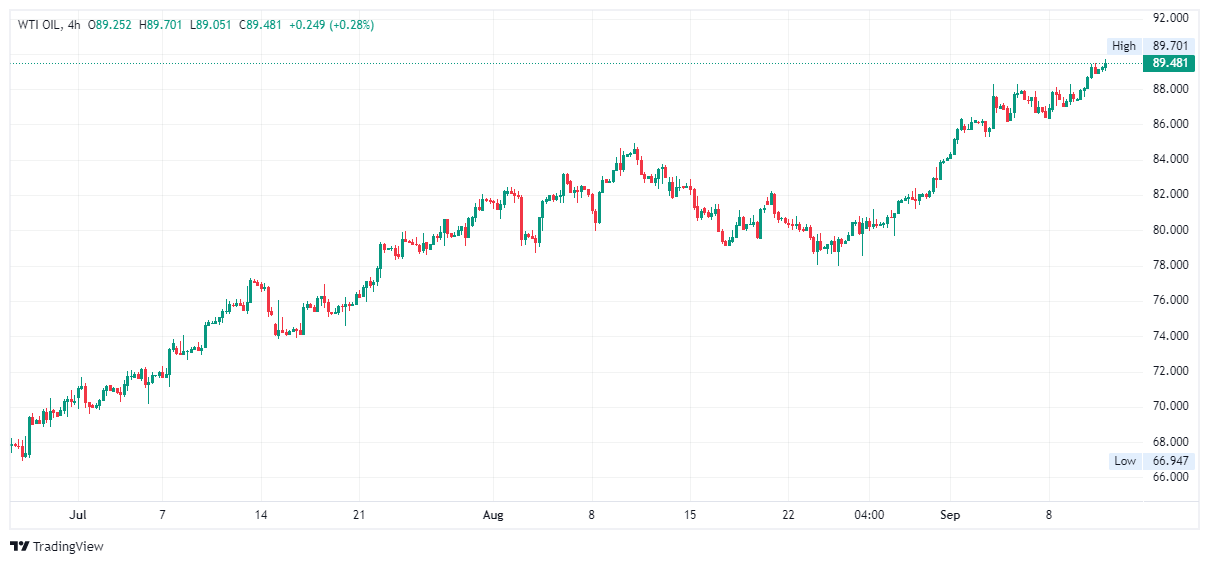Click the latest candlestick at chart high

[1105, 65]
